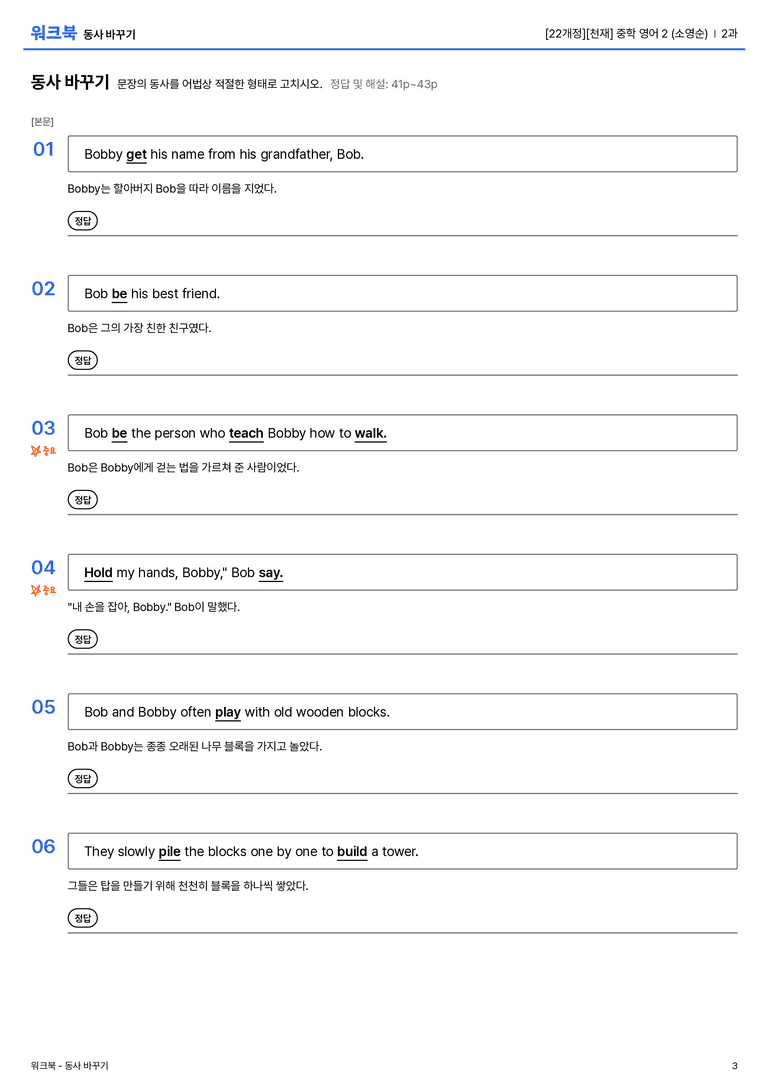Click the 정답 badge under question 01
Screen dimensions: 768x1087
pyautogui.click(x=82, y=220)
